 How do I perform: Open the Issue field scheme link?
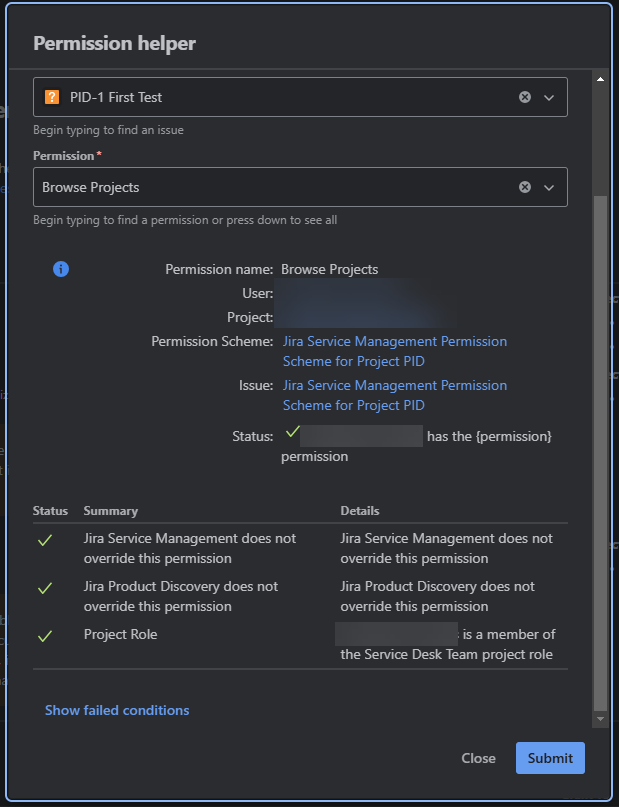coord(394,395)
